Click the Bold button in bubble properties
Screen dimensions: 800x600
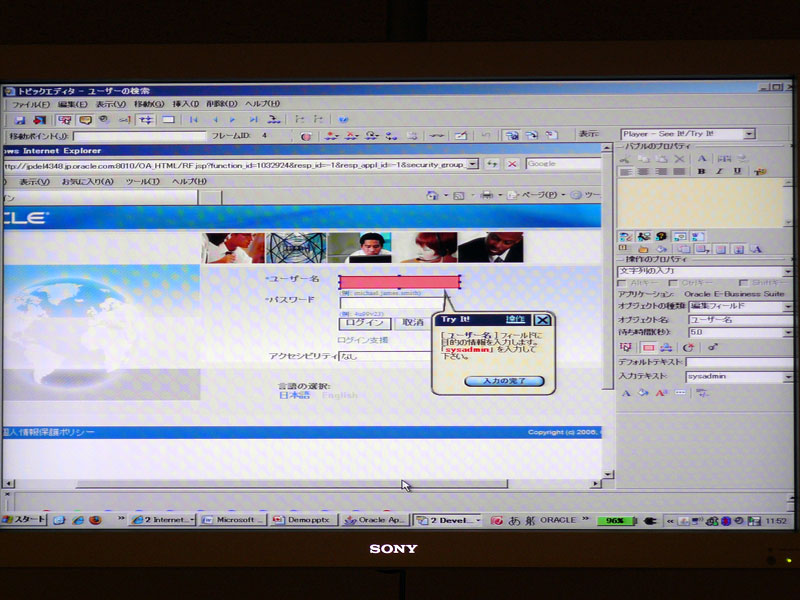click(x=702, y=171)
